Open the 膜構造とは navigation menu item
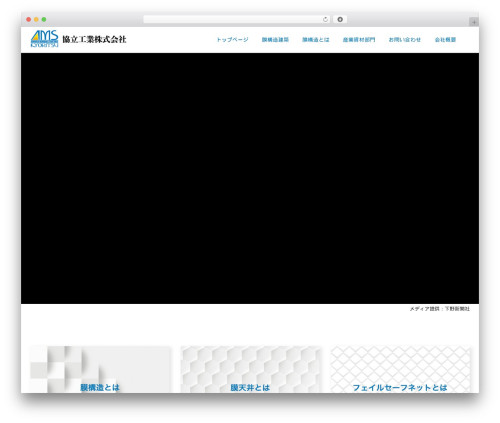The height and width of the screenshot is (423, 500). (x=316, y=40)
